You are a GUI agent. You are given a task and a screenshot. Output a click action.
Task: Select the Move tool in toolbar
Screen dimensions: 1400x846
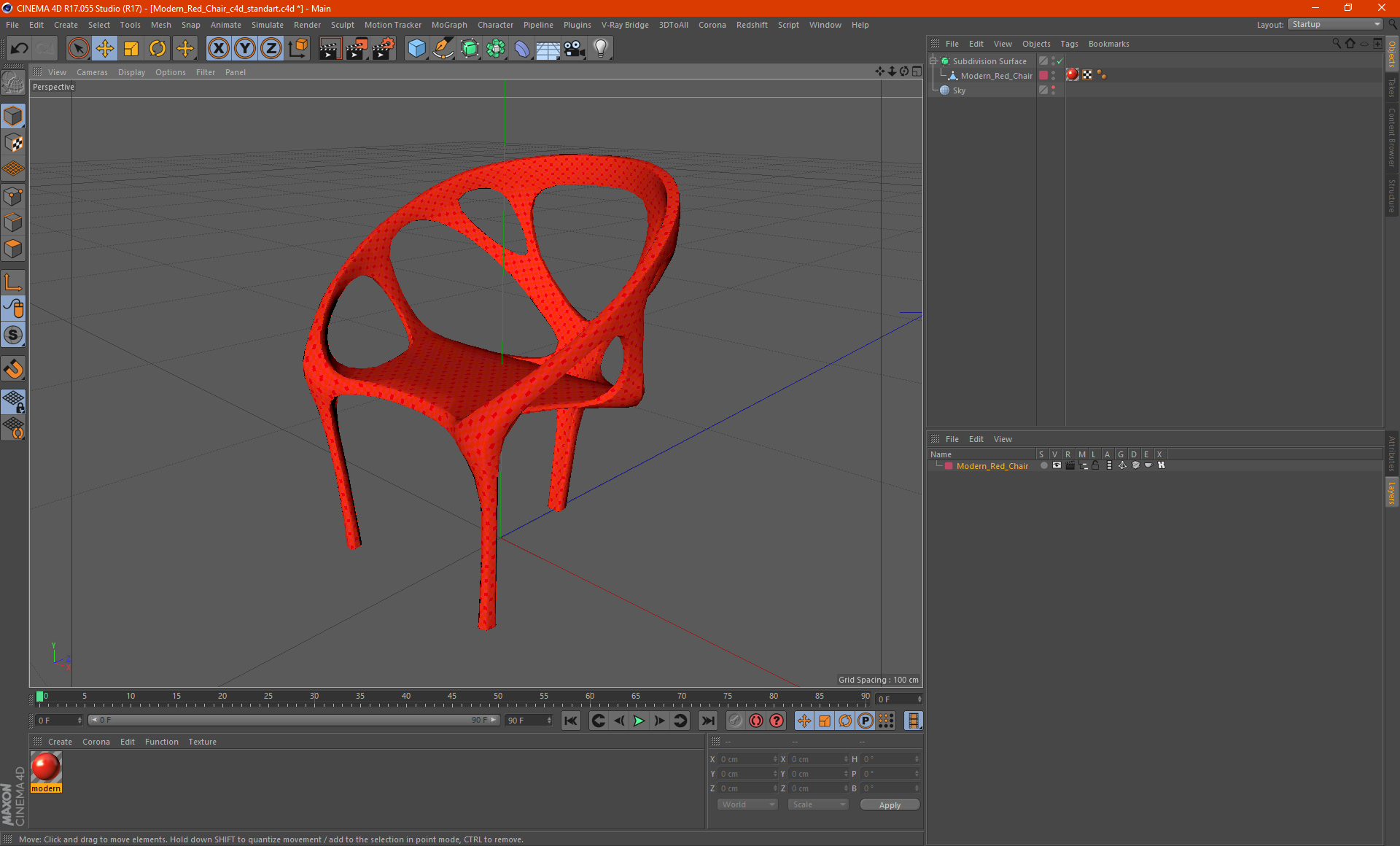click(x=105, y=49)
